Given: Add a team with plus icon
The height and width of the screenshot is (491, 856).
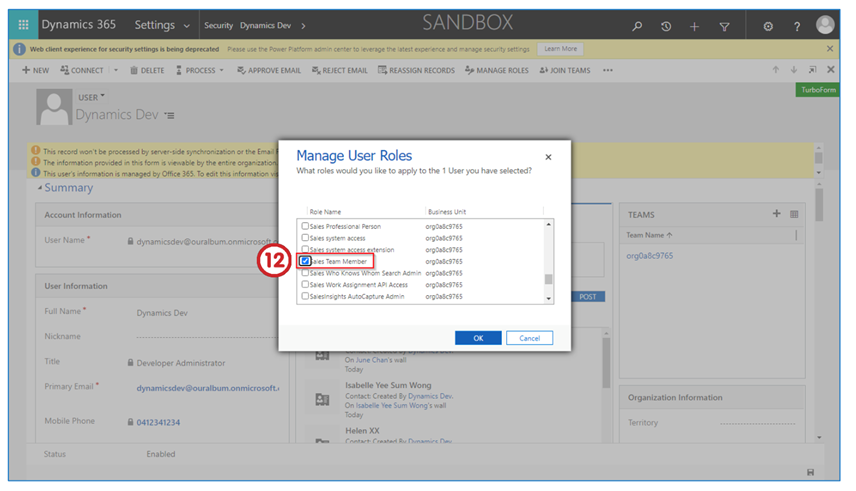Looking at the screenshot, I should pos(777,214).
